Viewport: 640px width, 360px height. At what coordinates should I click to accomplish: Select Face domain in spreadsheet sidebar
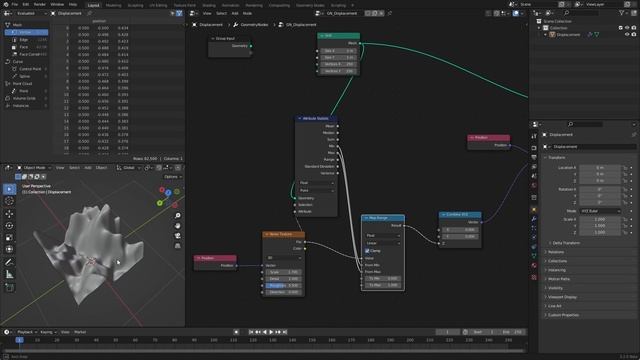[x=27, y=47]
